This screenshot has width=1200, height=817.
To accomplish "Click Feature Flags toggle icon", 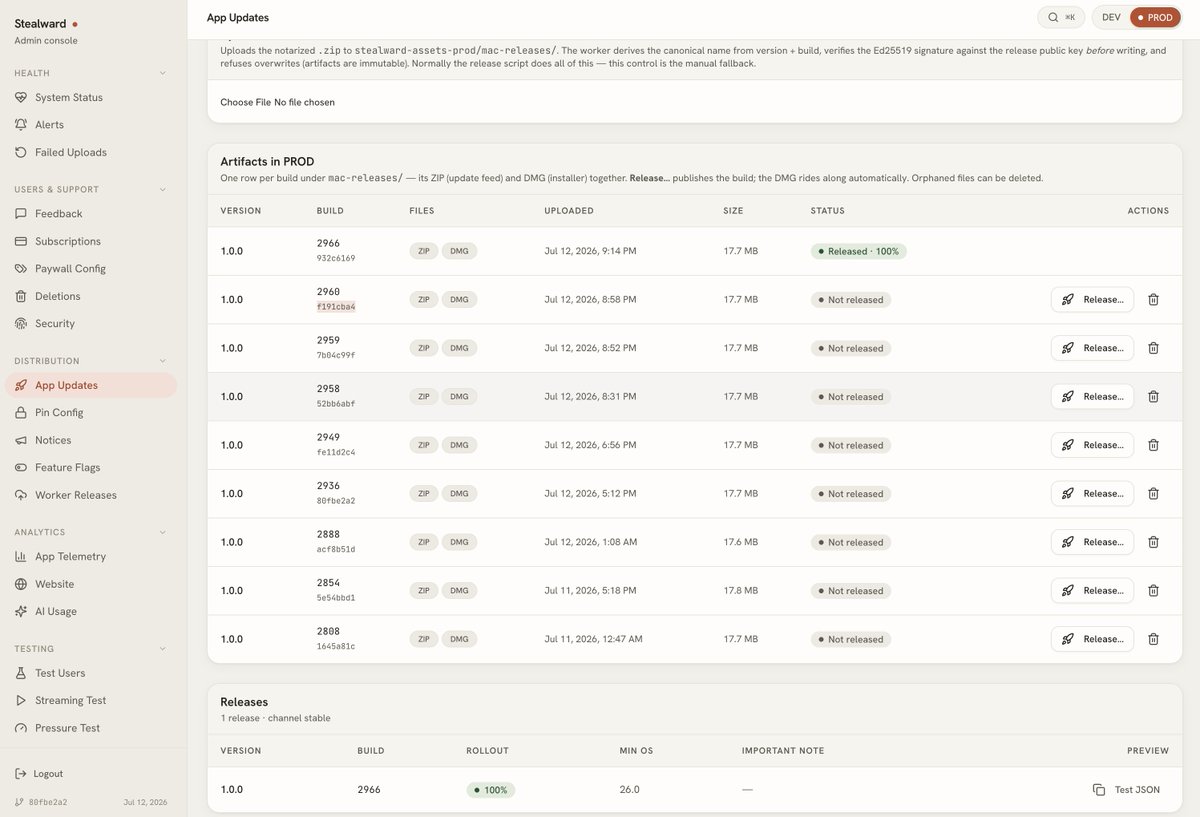I will (x=21, y=468).
